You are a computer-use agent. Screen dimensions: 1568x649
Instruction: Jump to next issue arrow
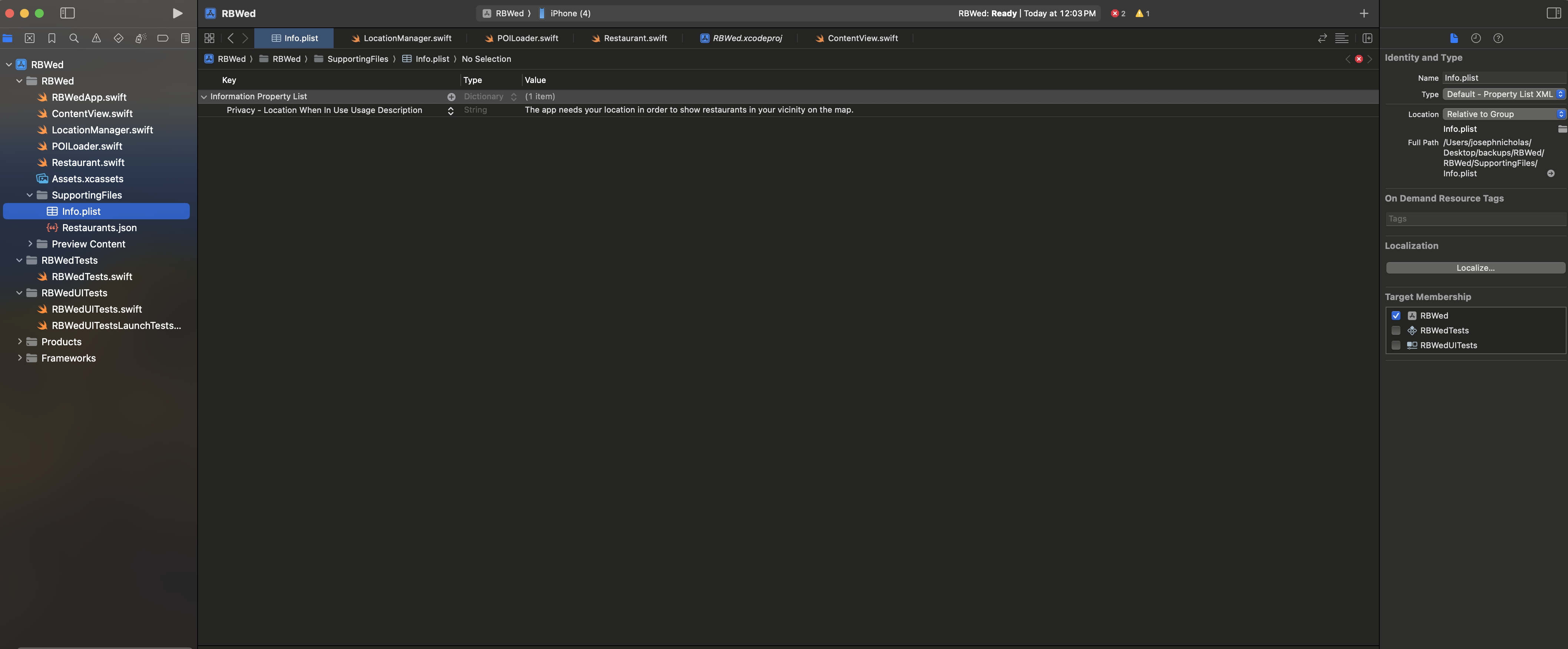point(1370,59)
